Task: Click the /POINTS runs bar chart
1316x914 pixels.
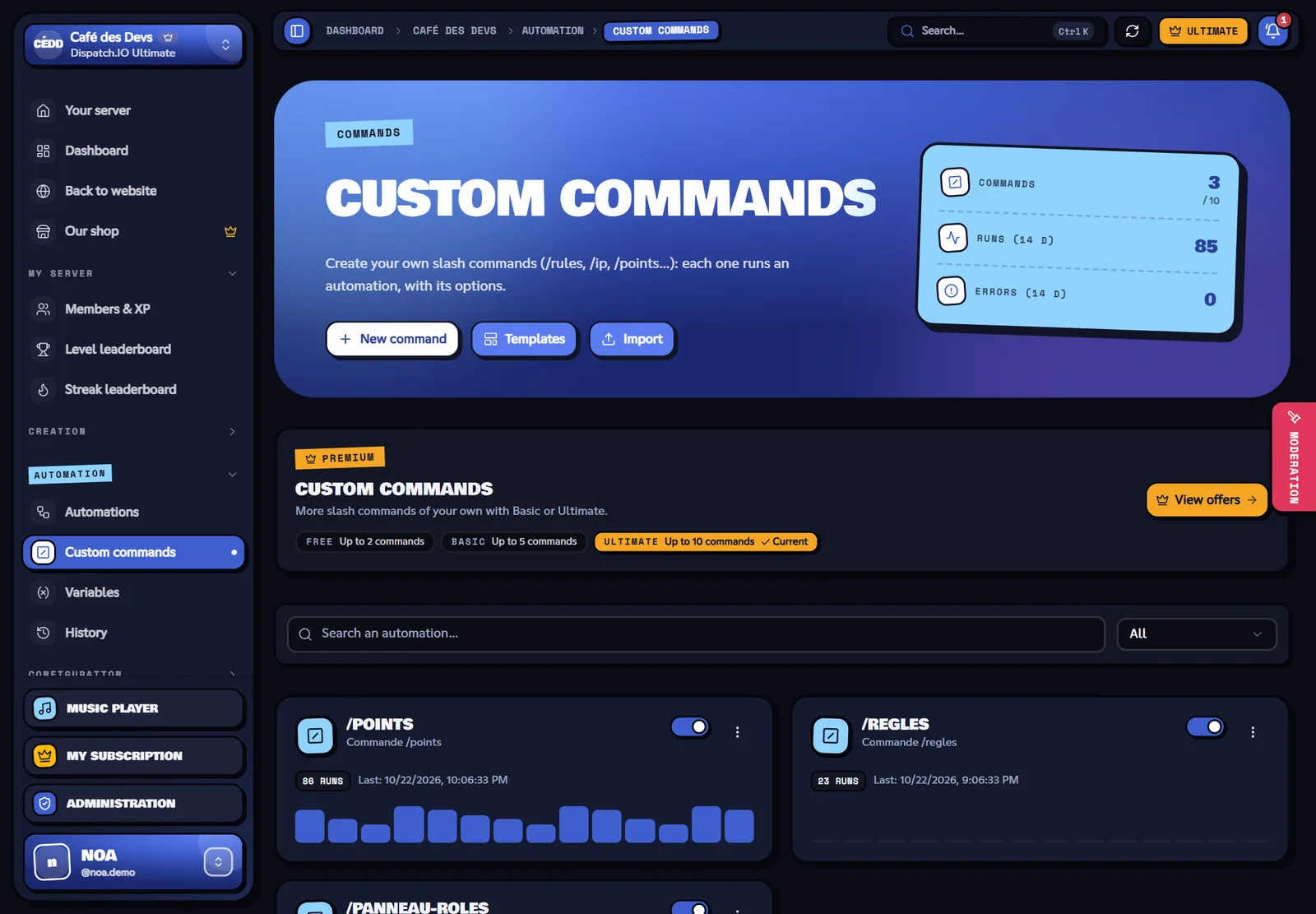Action: [525, 824]
